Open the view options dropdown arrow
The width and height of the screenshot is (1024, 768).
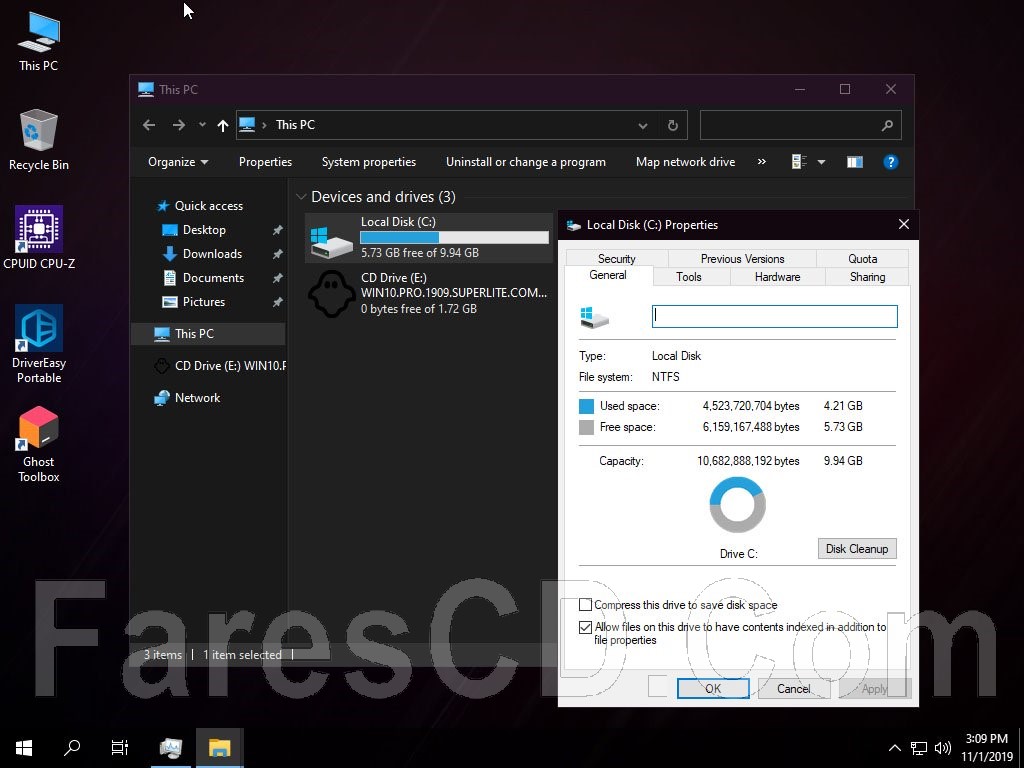(x=822, y=162)
